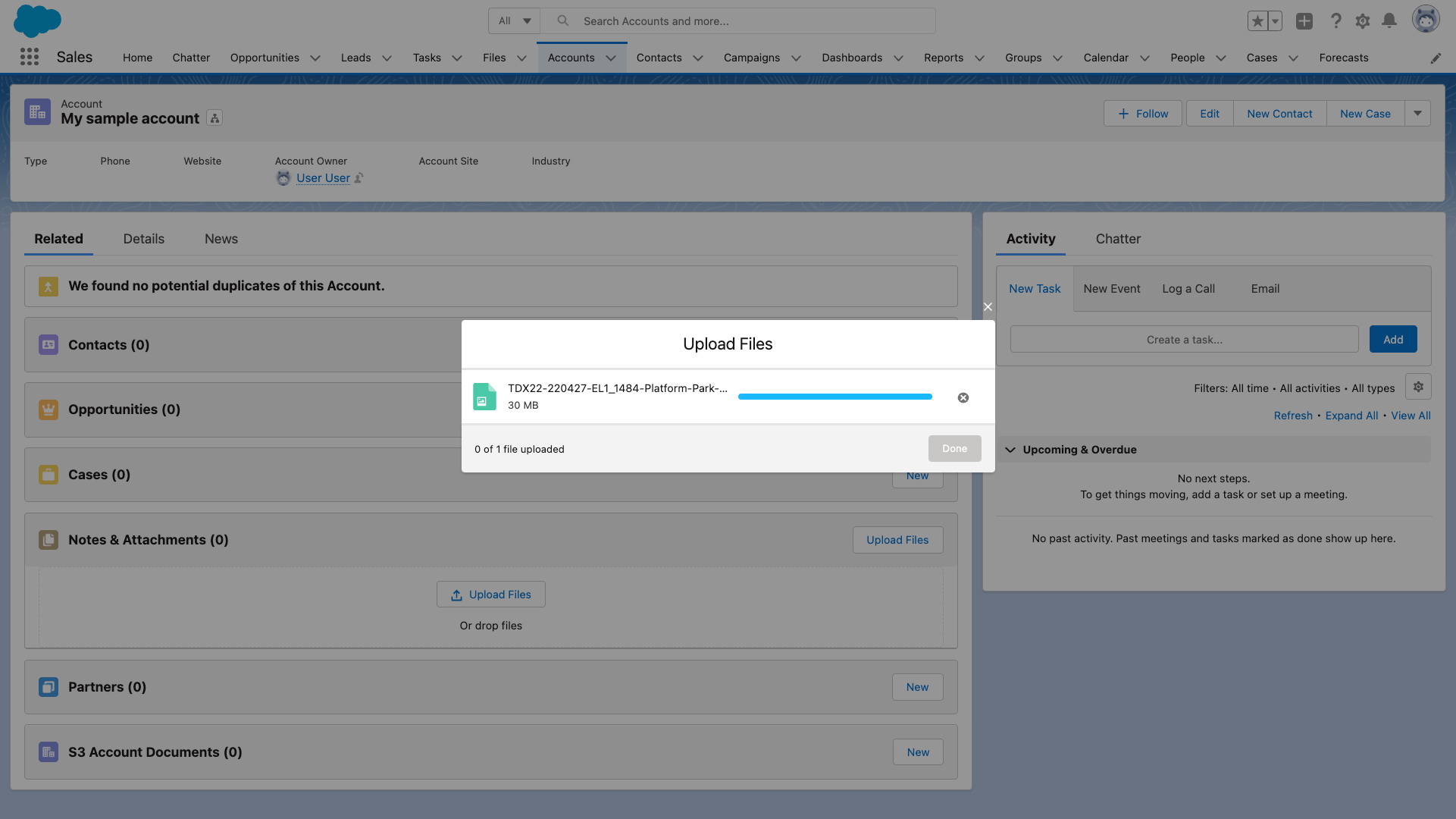Screen dimensions: 1456x819
Task: Switch to the Details tab
Action: tap(143, 239)
